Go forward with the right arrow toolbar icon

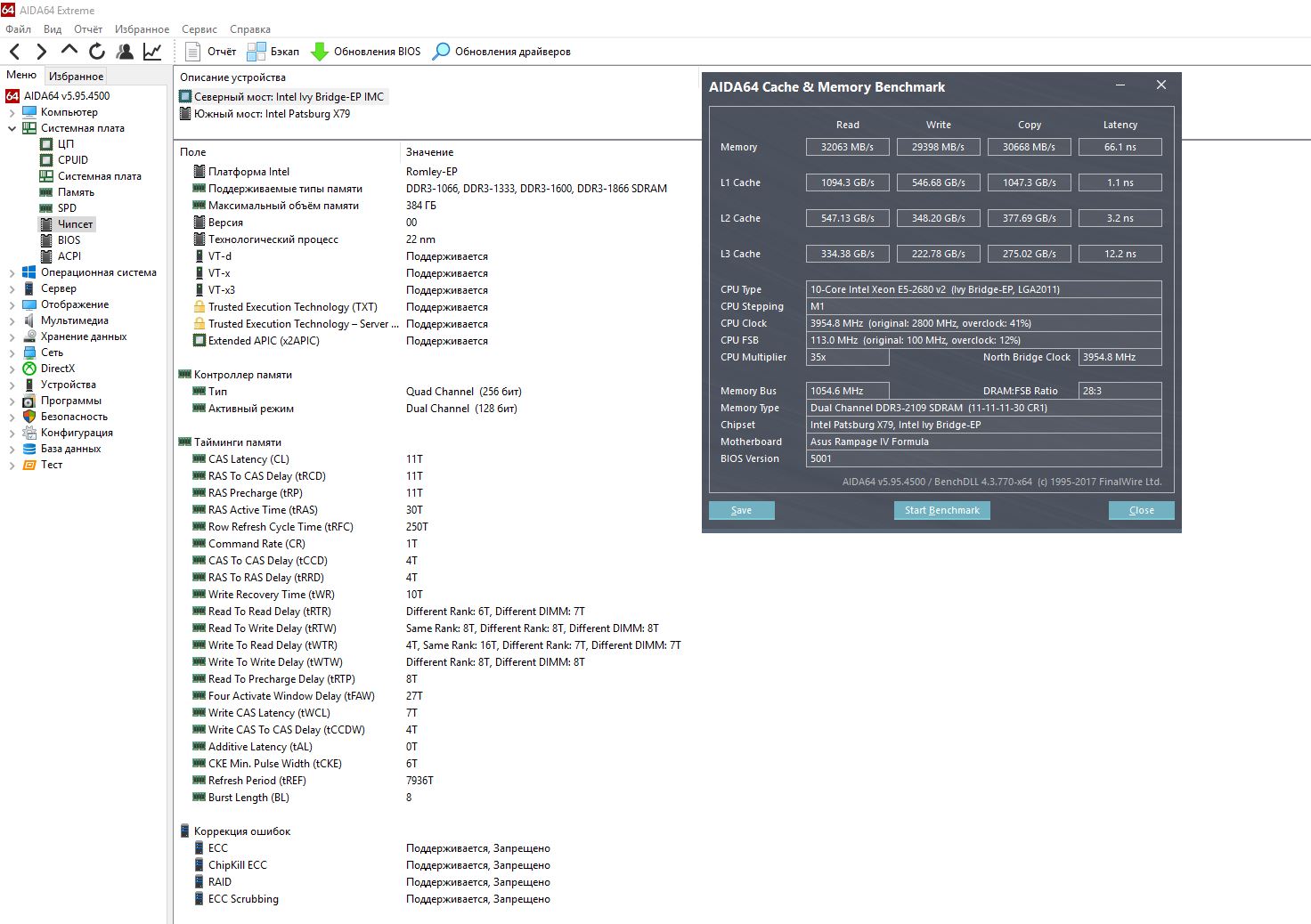tap(41, 52)
